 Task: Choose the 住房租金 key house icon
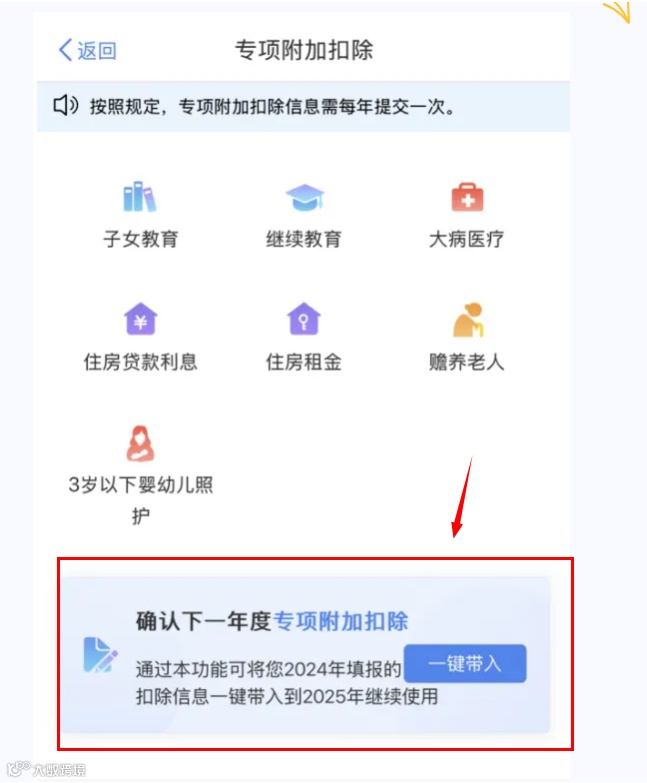[x=304, y=319]
